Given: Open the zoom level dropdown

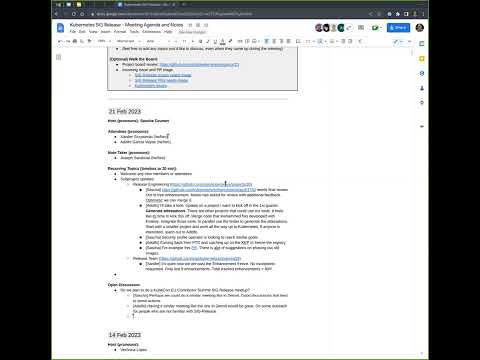Looking at the screenshot, I should pyautogui.click(x=104, y=41).
